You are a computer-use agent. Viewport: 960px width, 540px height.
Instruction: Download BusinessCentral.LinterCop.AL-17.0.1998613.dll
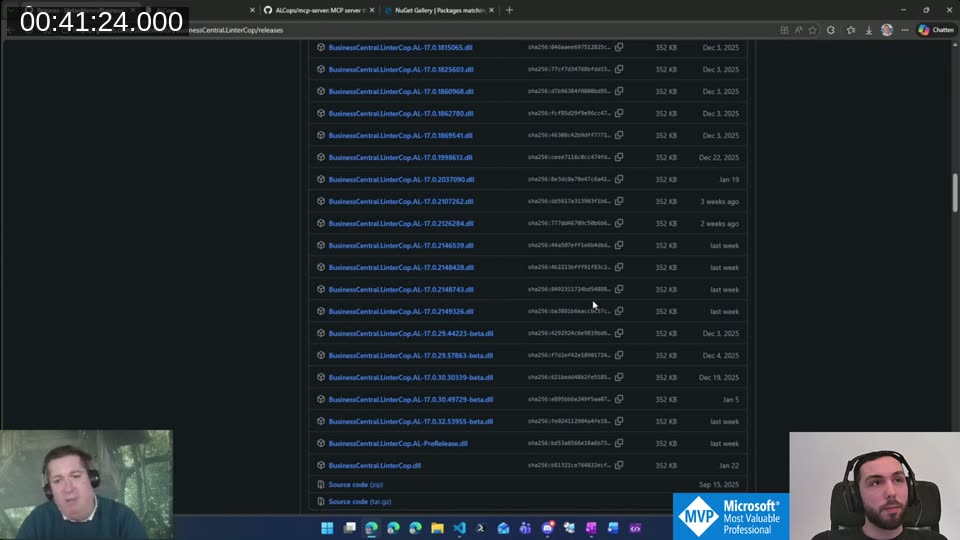pos(400,157)
